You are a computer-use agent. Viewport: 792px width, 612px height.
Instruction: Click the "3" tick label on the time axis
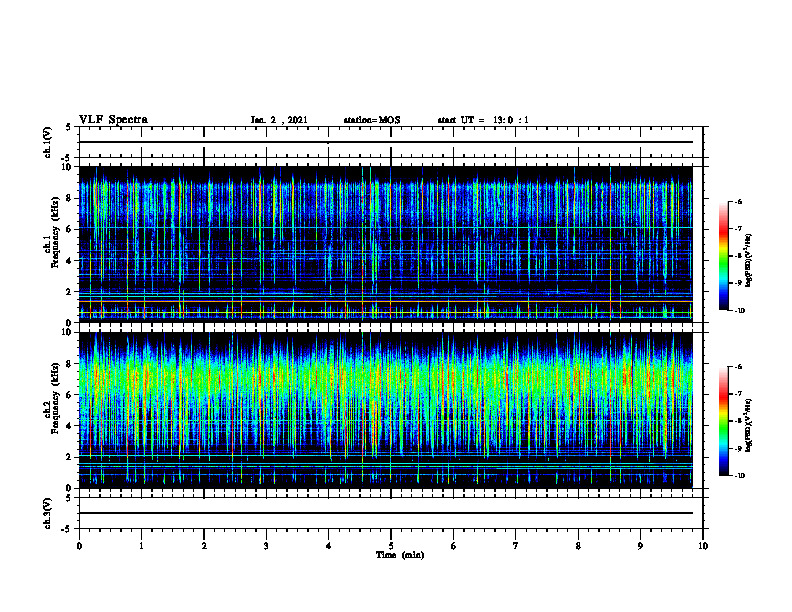coord(266,546)
